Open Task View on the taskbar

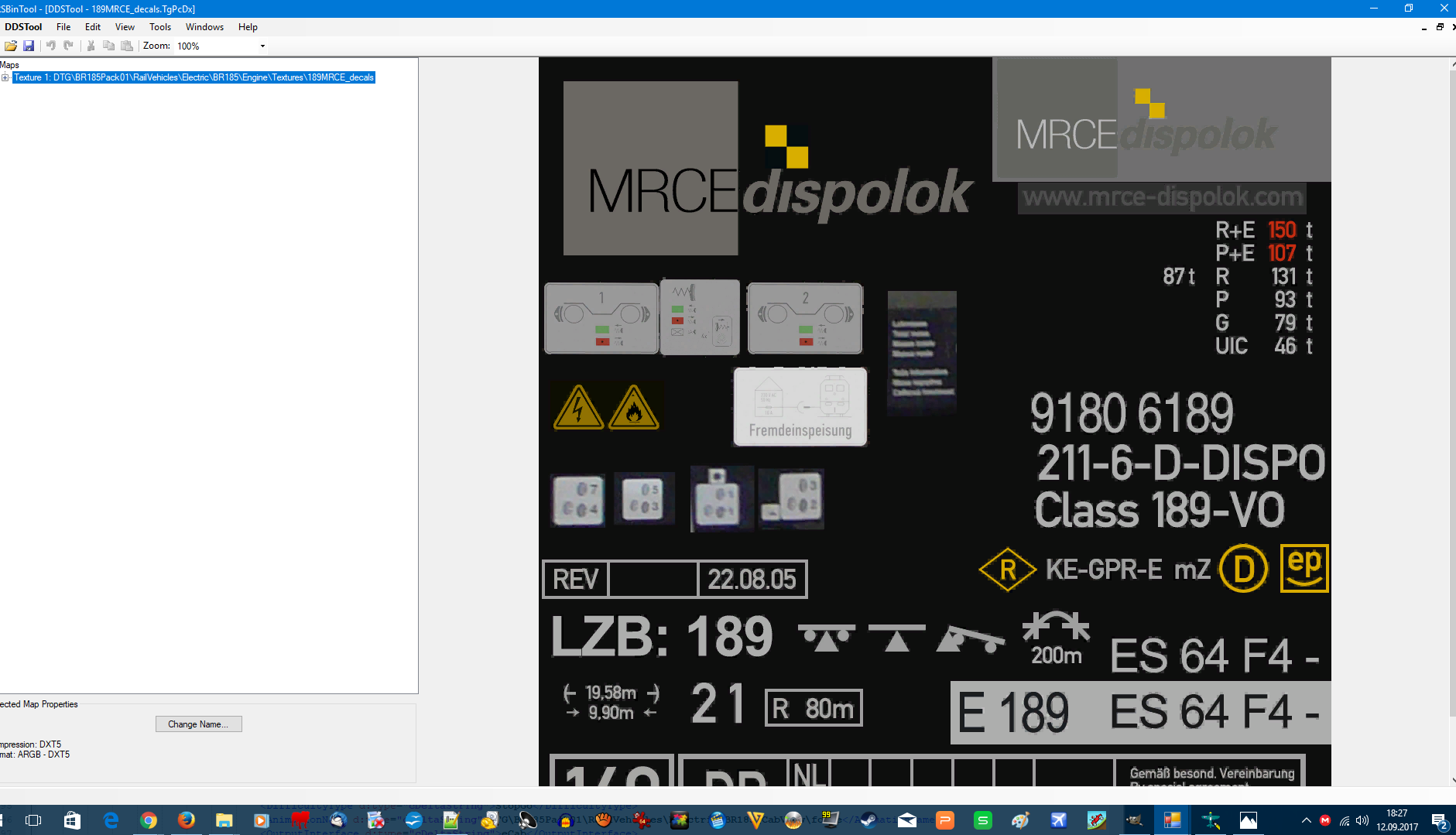pyautogui.click(x=33, y=820)
